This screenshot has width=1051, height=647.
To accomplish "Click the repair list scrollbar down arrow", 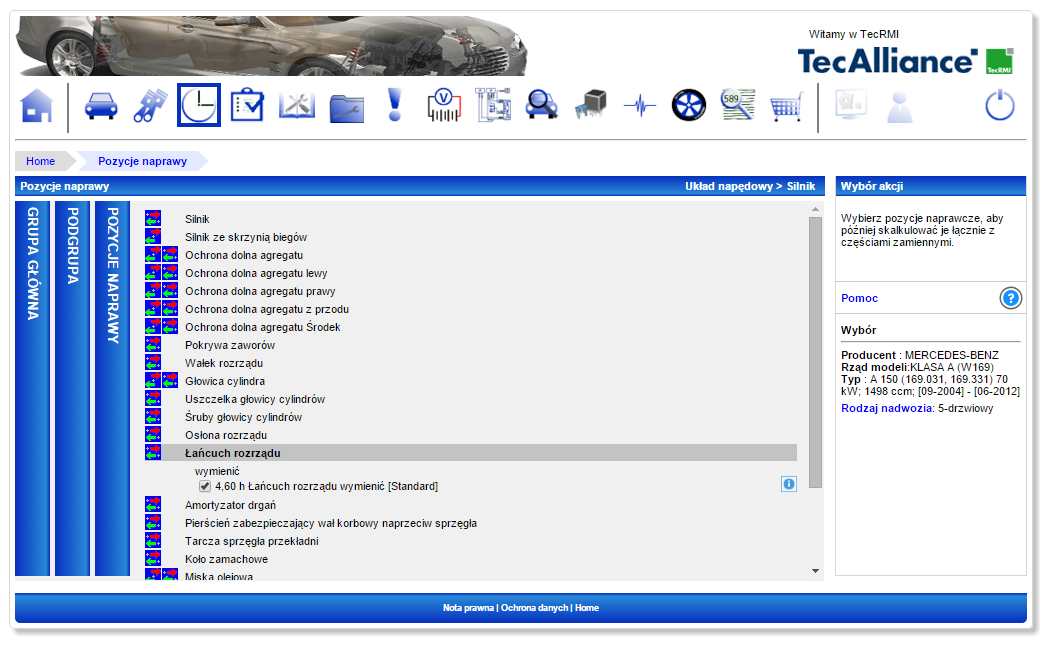I will coord(815,570).
